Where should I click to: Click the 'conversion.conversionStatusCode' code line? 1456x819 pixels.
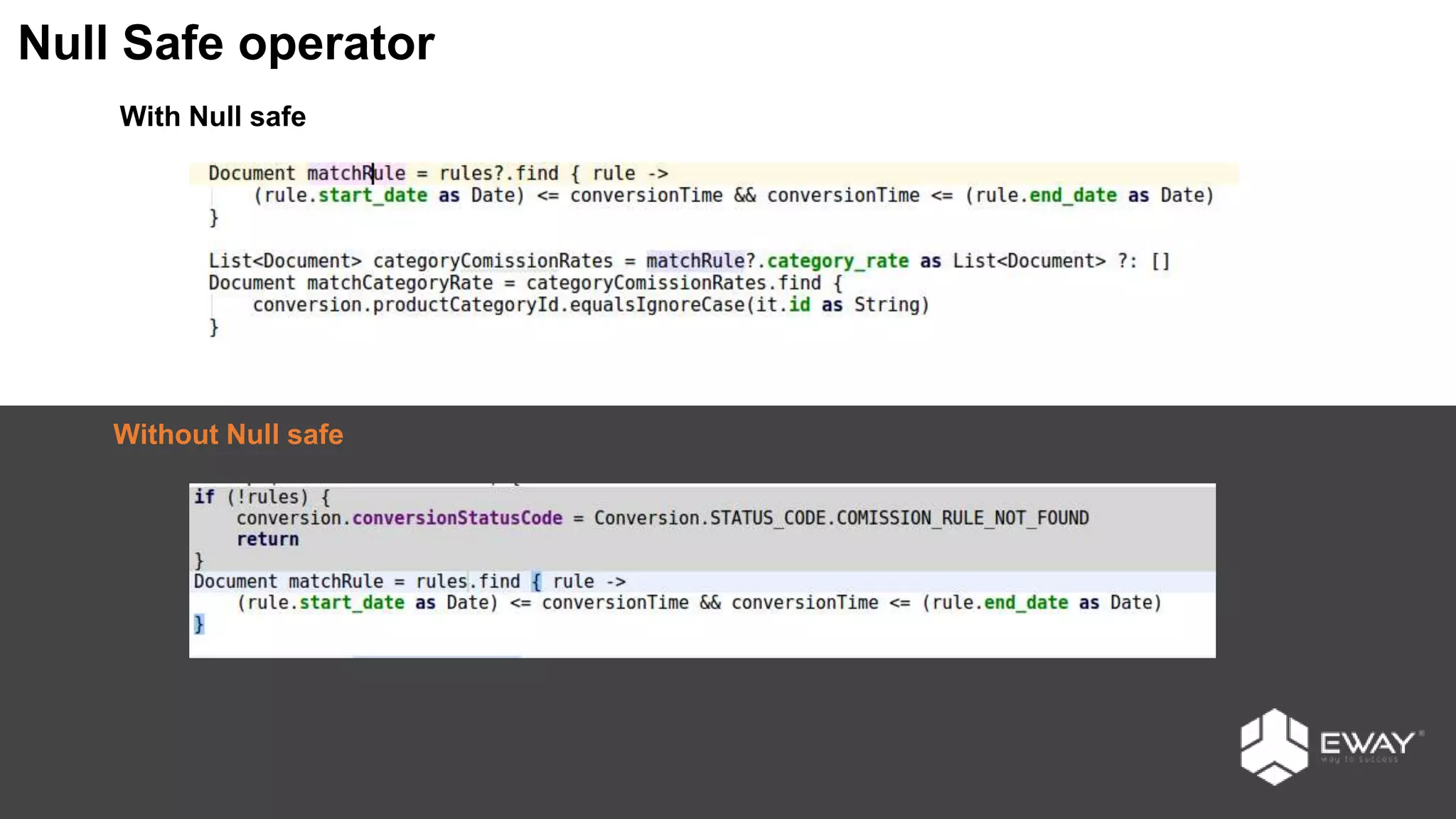coord(663,518)
